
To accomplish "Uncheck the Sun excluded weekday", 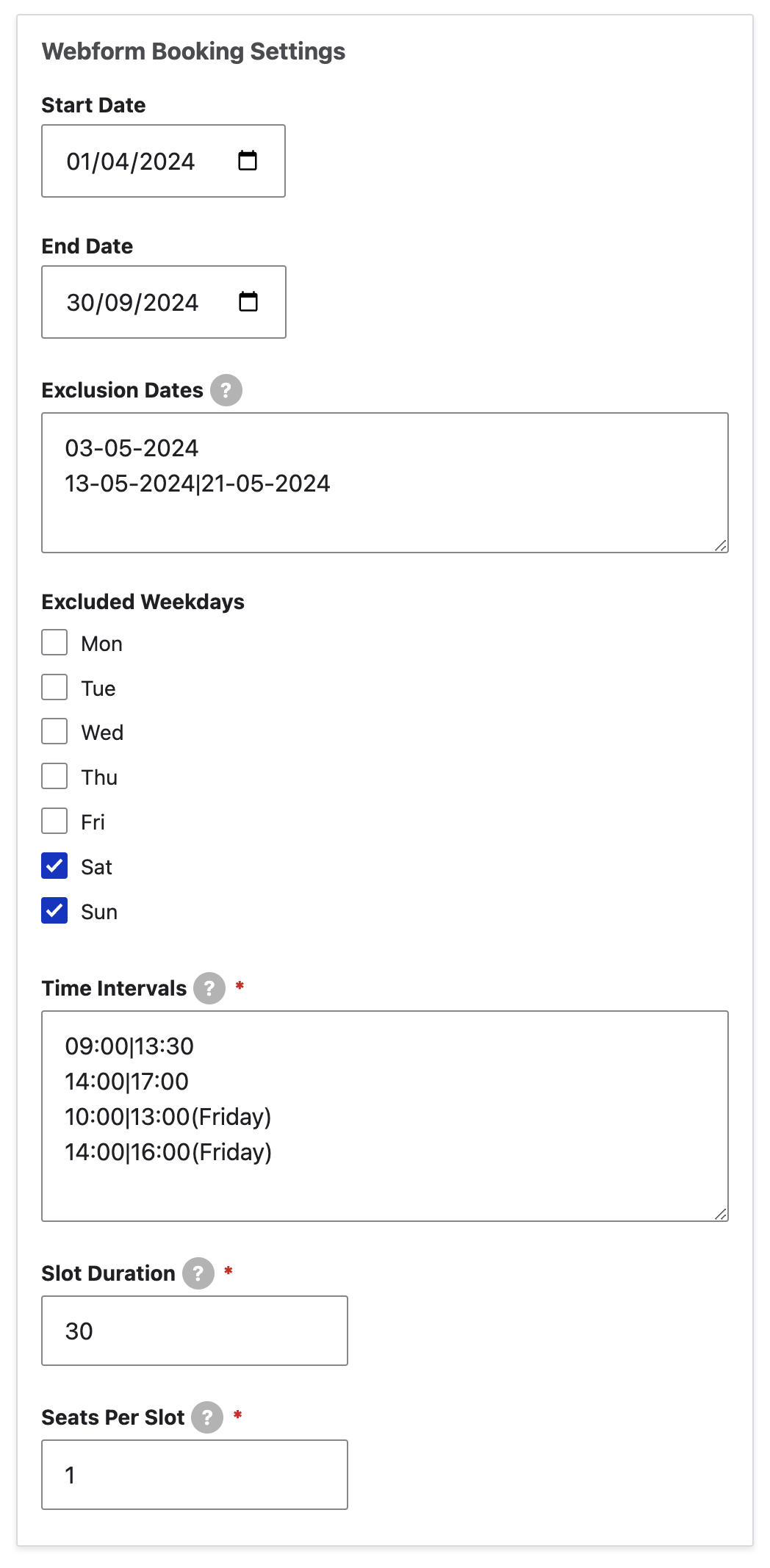I will (54, 910).
